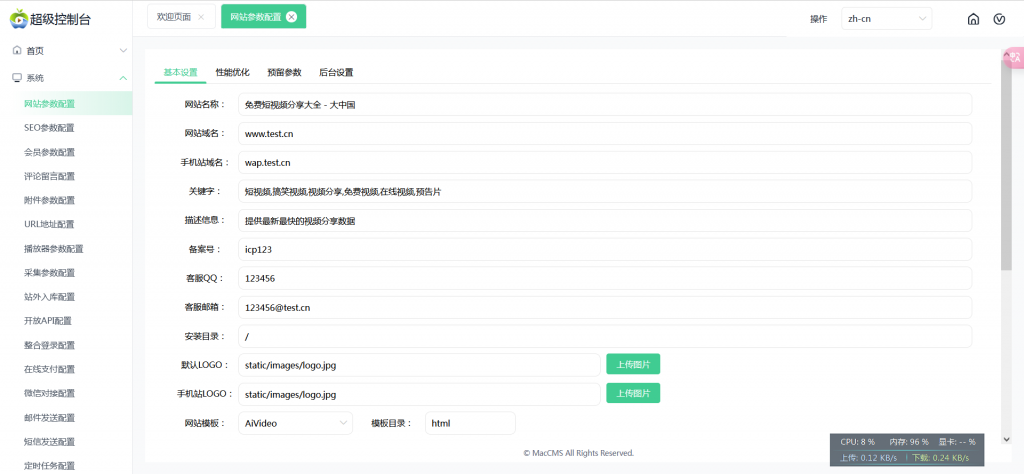The width and height of the screenshot is (1024, 474).
Task: Close the 欢迎页面 tab
Action: [201, 17]
